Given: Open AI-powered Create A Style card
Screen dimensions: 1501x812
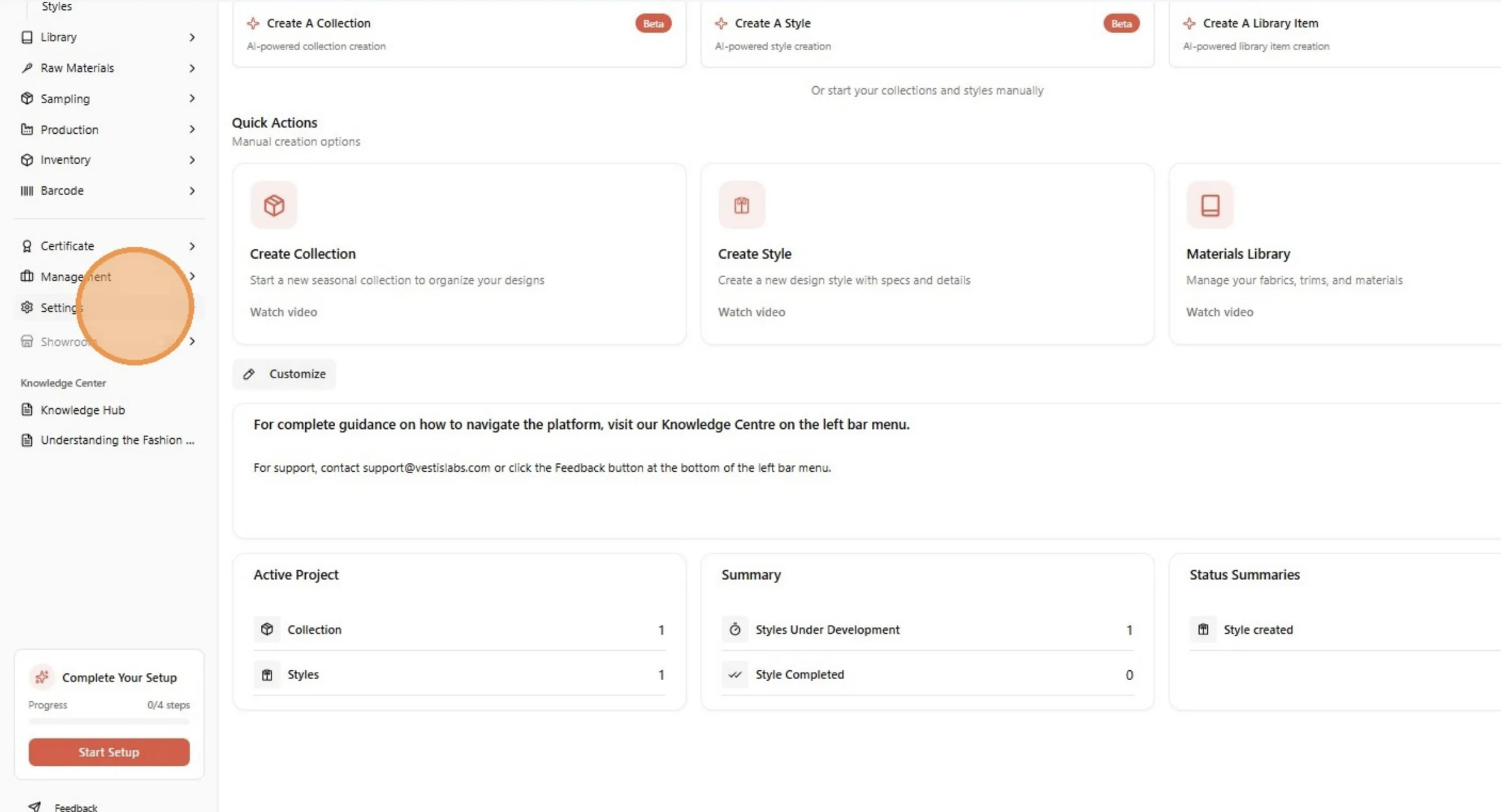Looking at the screenshot, I should [x=927, y=34].
